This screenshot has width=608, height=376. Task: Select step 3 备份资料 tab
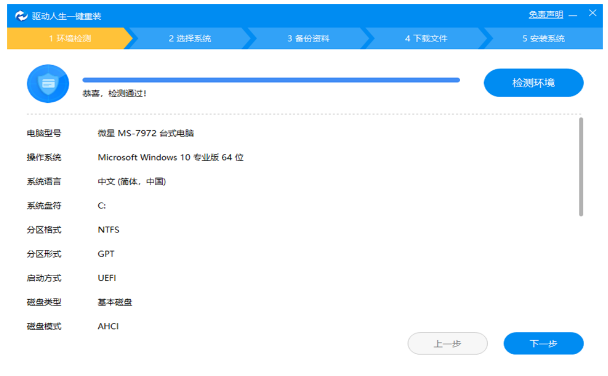tap(308, 38)
